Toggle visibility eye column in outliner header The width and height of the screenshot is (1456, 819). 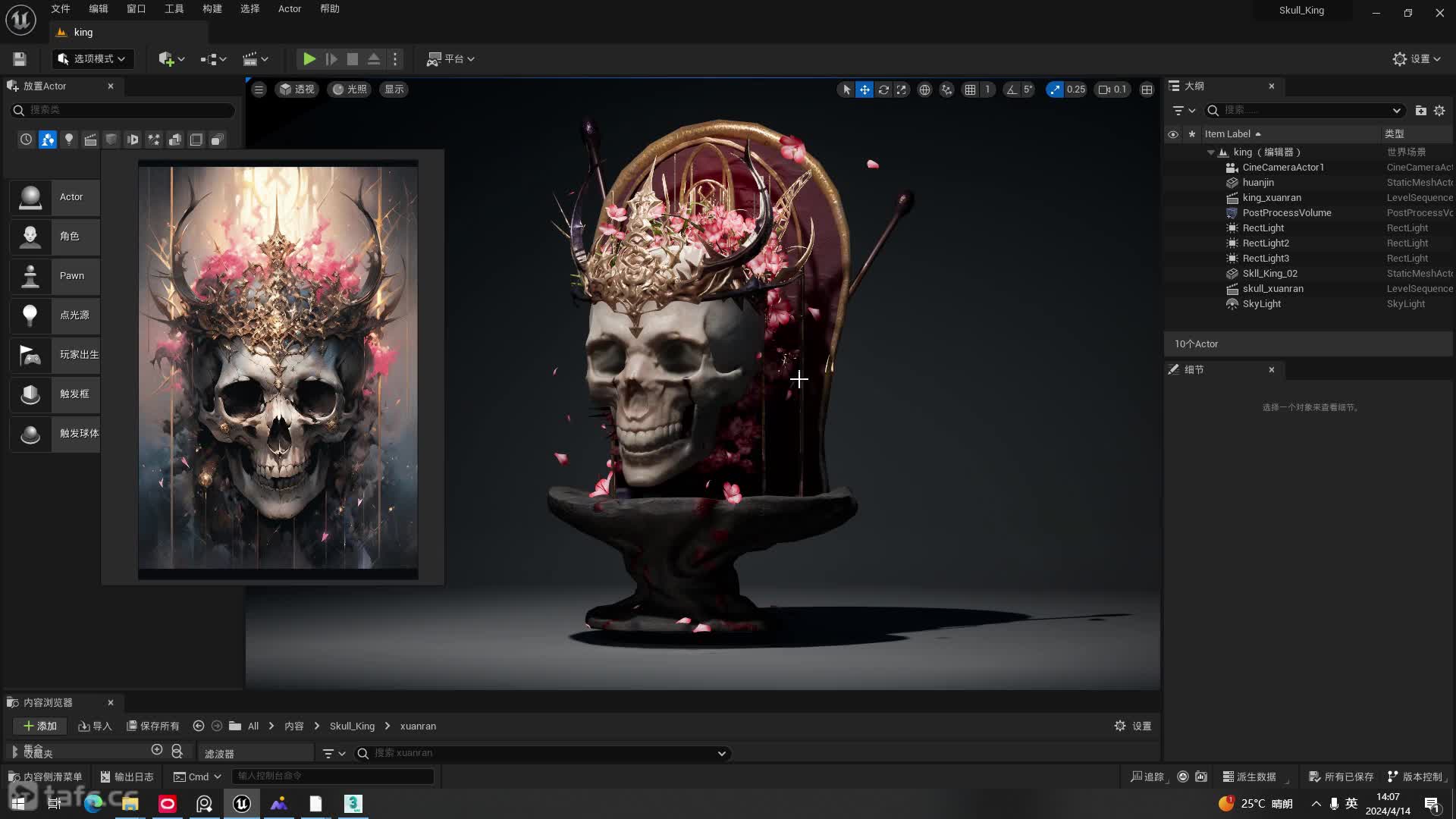pos(1172,134)
